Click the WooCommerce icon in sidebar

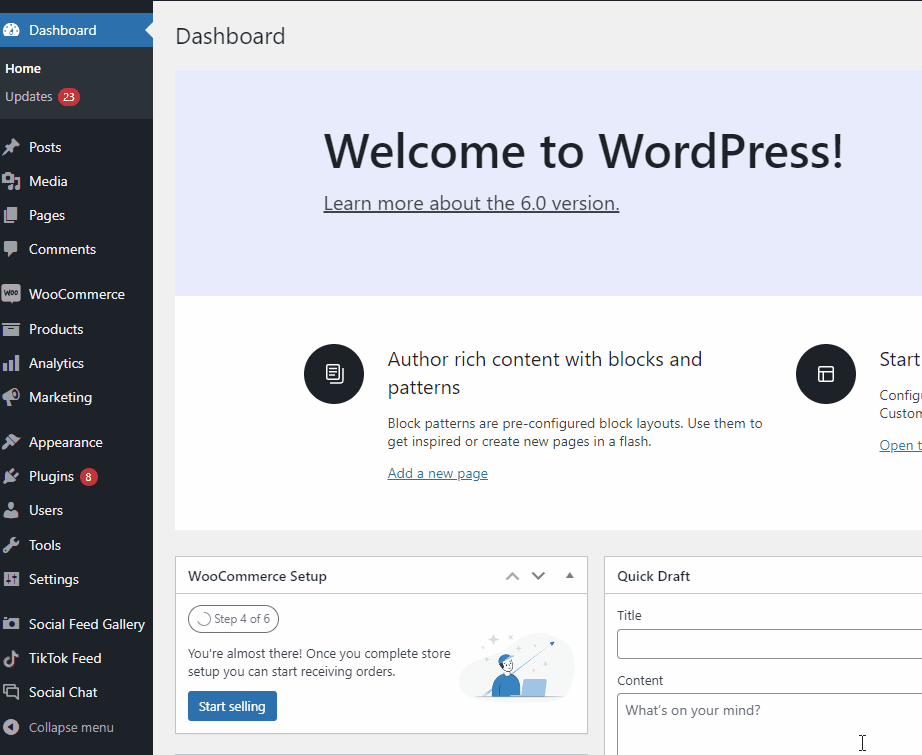(11, 294)
